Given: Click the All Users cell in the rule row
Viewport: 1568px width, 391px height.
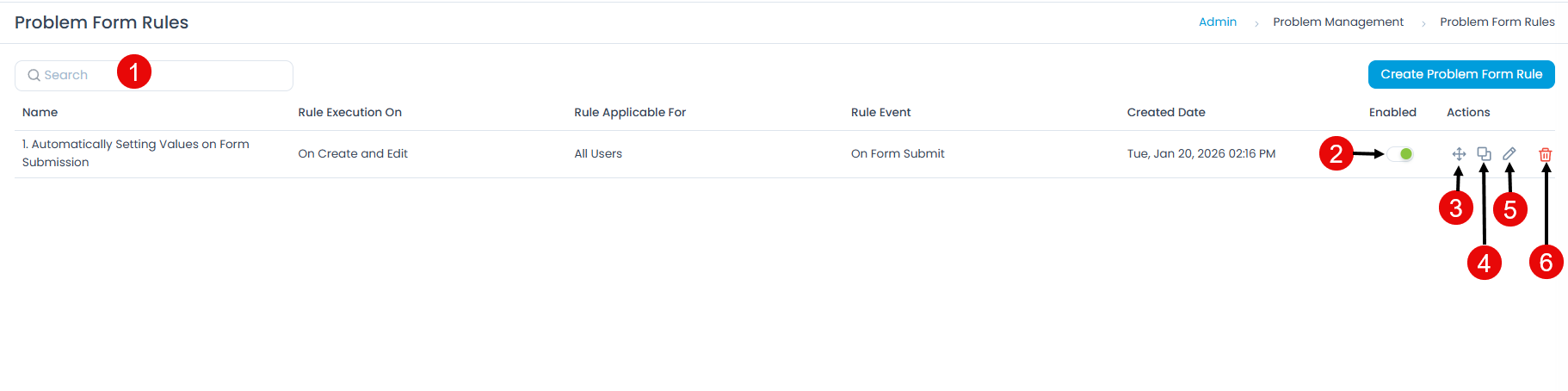Looking at the screenshot, I should point(597,154).
